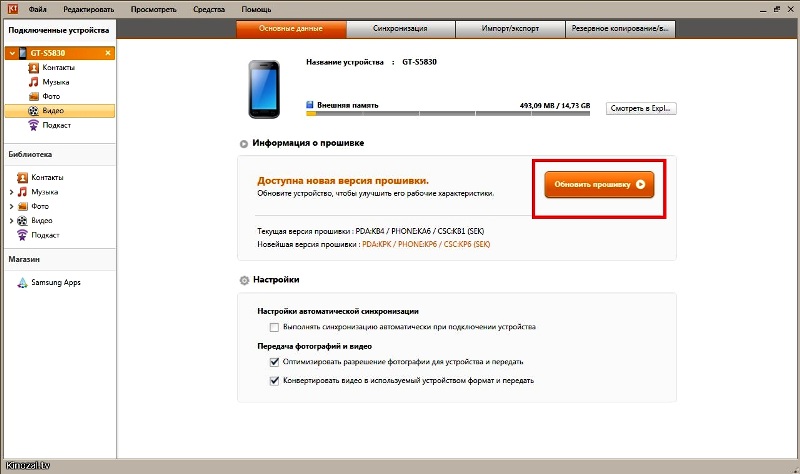Expand library Музыка node
800x474 pixels.
pos(11,192)
